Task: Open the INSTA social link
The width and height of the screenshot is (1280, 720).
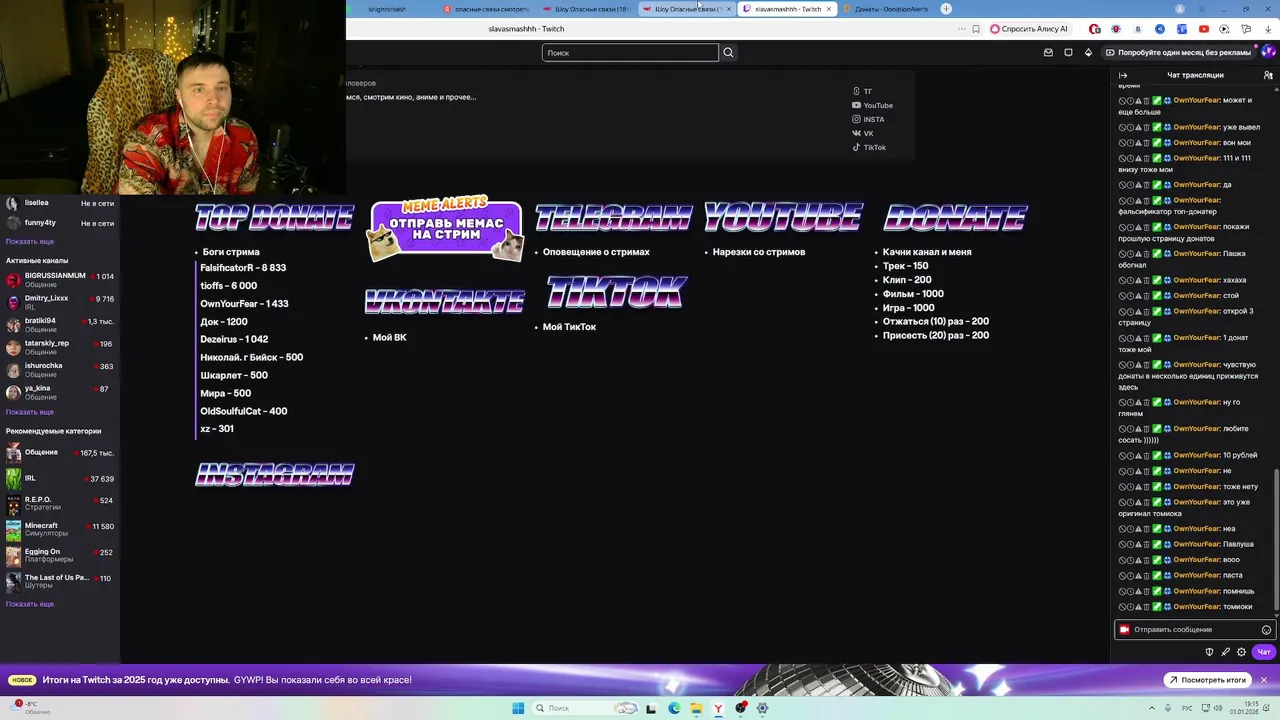Action: pos(868,119)
